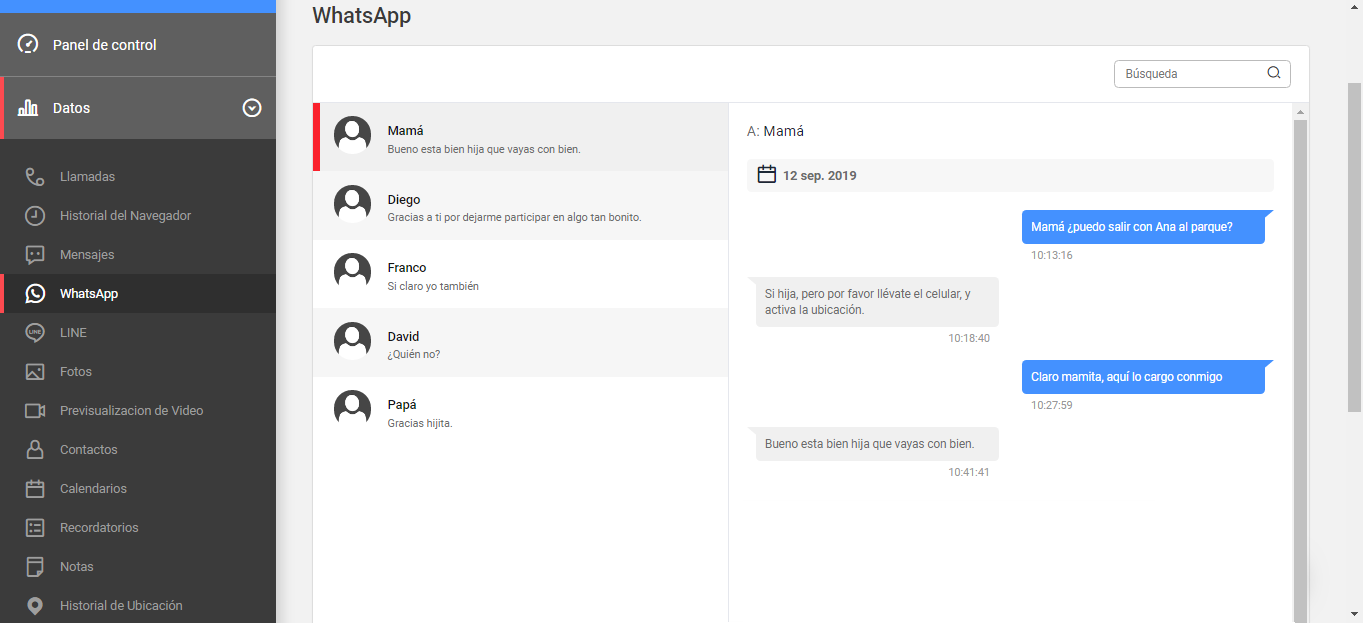1363x623 pixels.
Task: Click the Historial de Ubicación pin icon
Action: 35,606
